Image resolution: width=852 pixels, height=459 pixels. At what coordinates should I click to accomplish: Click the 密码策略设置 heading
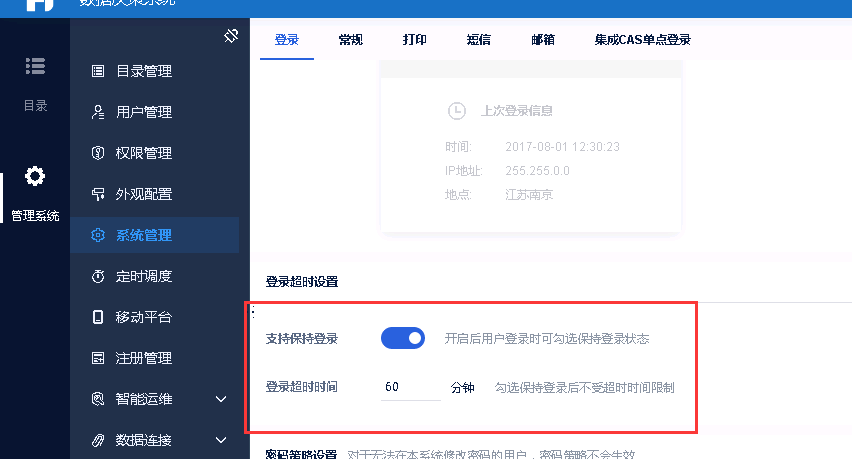coord(302,454)
